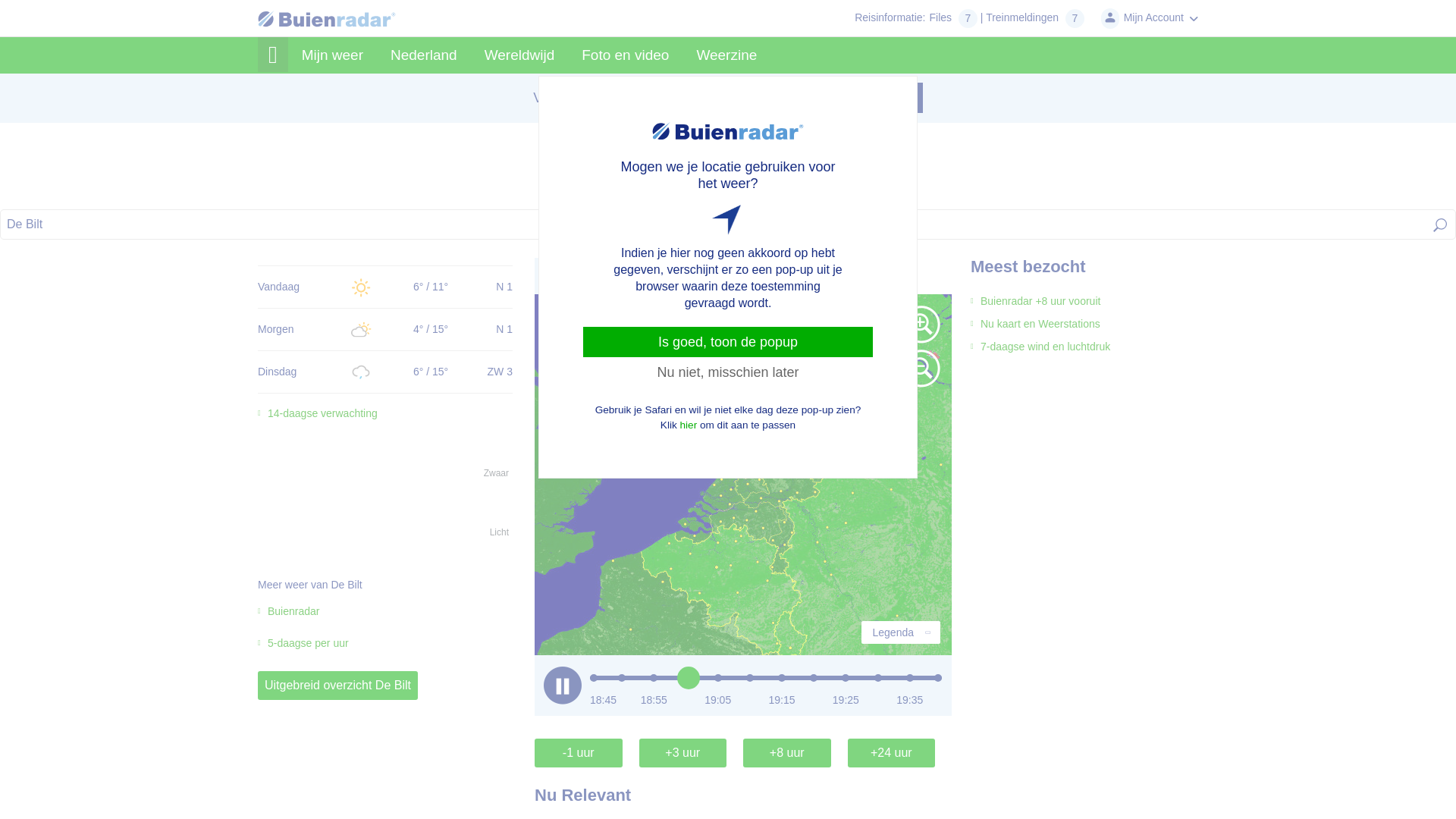The width and height of the screenshot is (1456, 819).
Task: Open Treinmeldingen link
Action: (1022, 17)
